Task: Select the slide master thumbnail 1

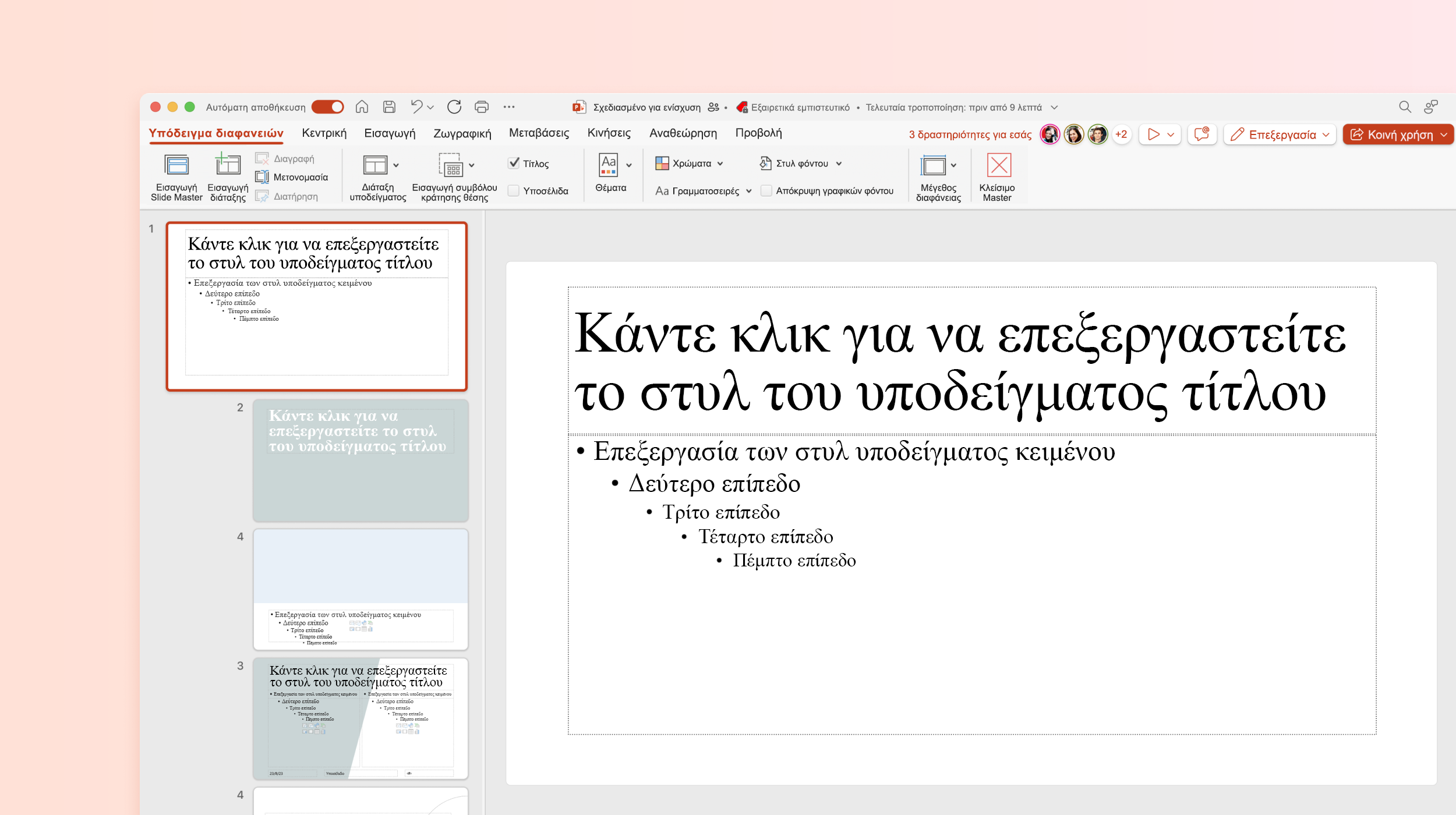Action: point(317,306)
